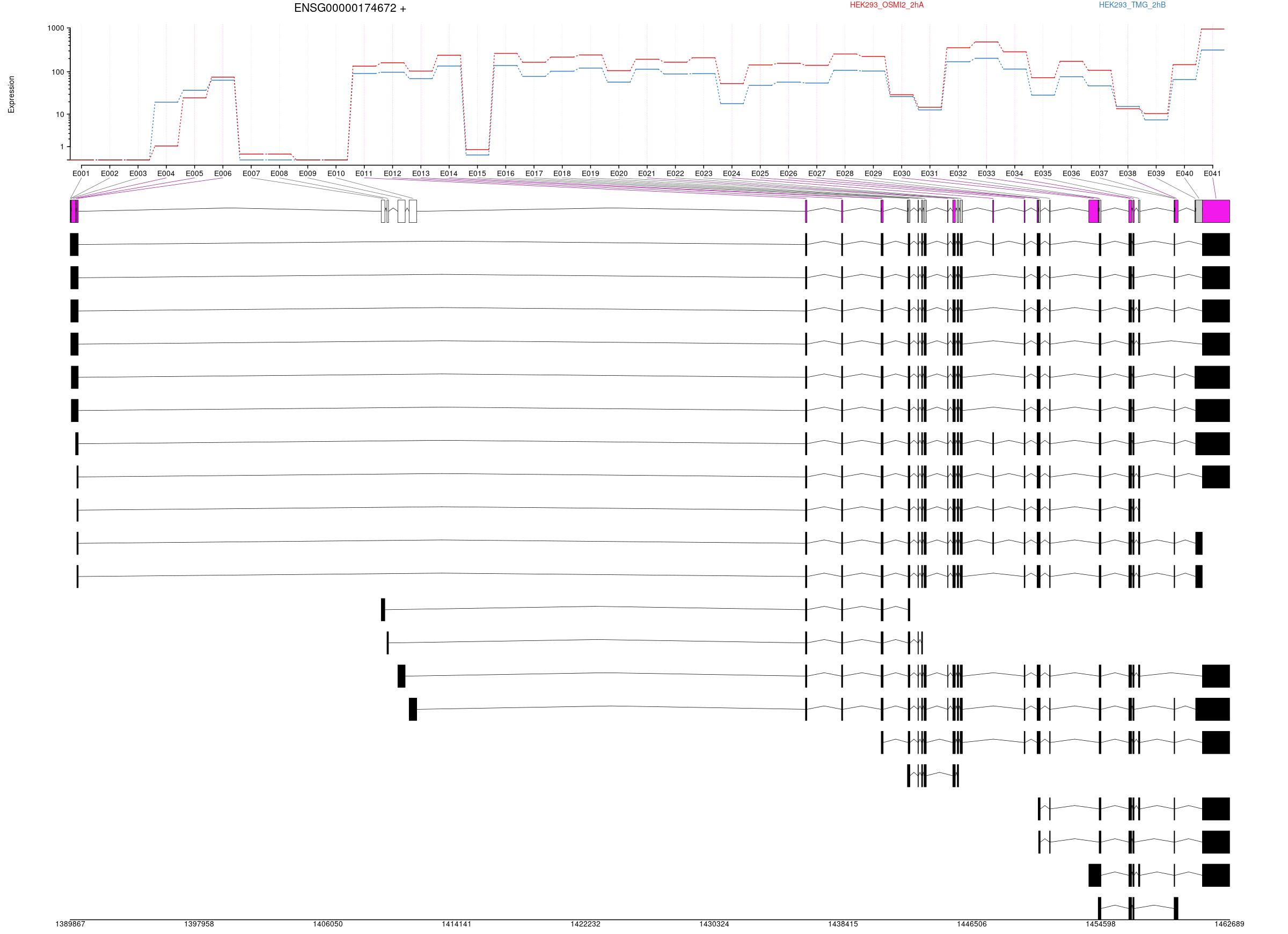The image size is (1288, 934).
Task: Click exon label E004
Action: (166, 174)
